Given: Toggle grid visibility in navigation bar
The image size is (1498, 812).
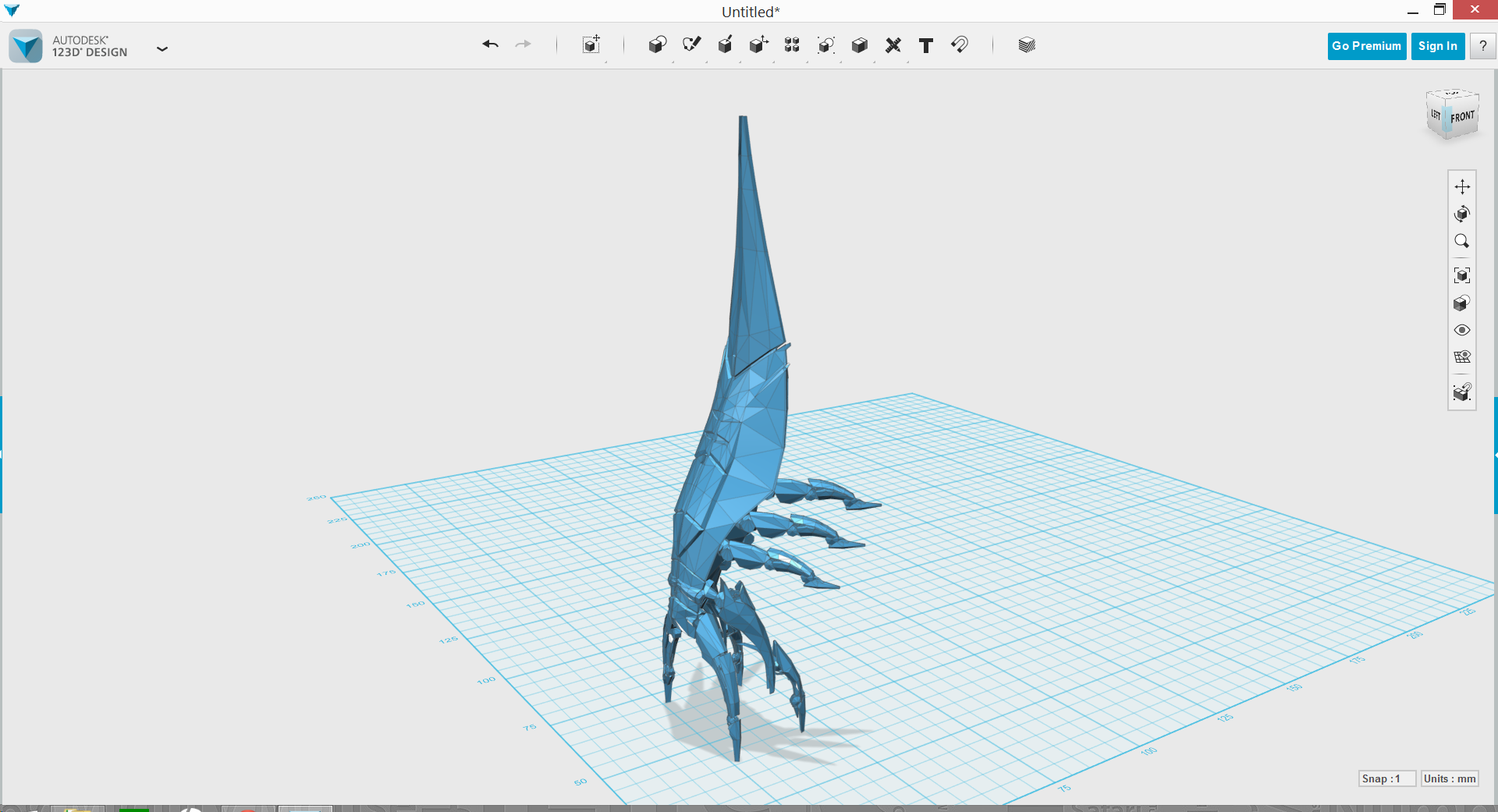Looking at the screenshot, I should tap(1462, 357).
